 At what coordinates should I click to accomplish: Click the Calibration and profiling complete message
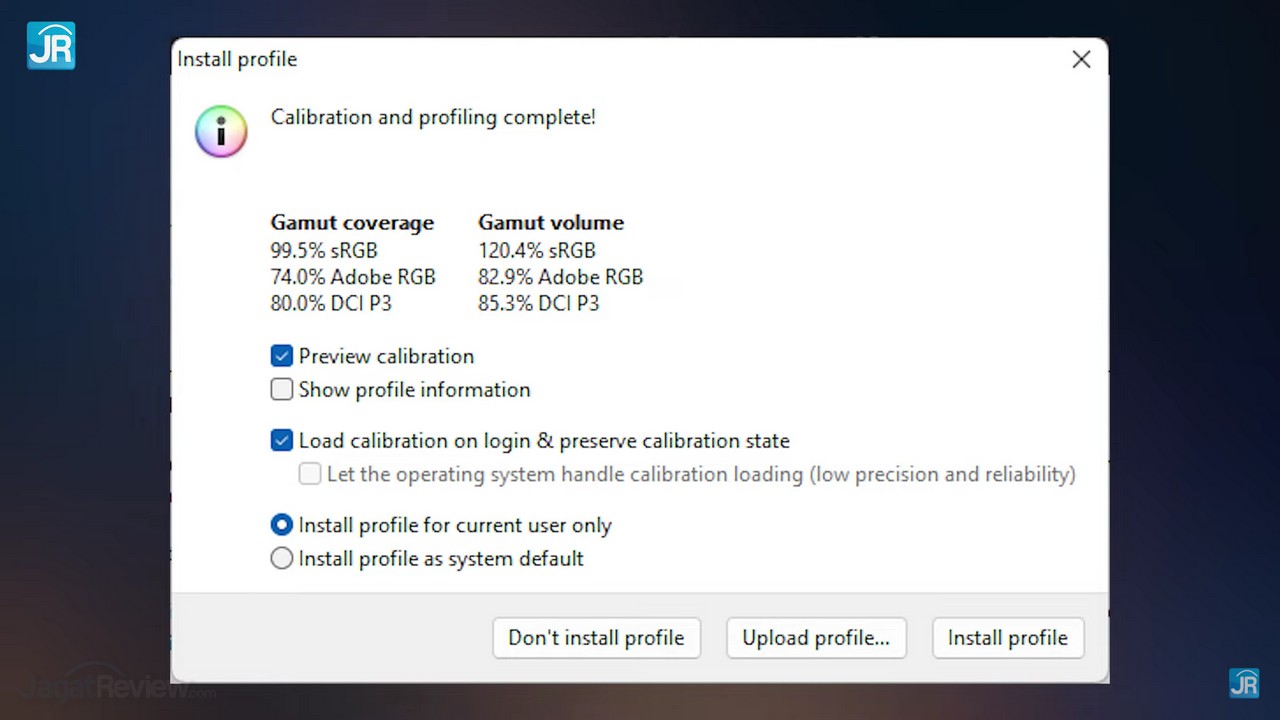click(x=433, y=117)
